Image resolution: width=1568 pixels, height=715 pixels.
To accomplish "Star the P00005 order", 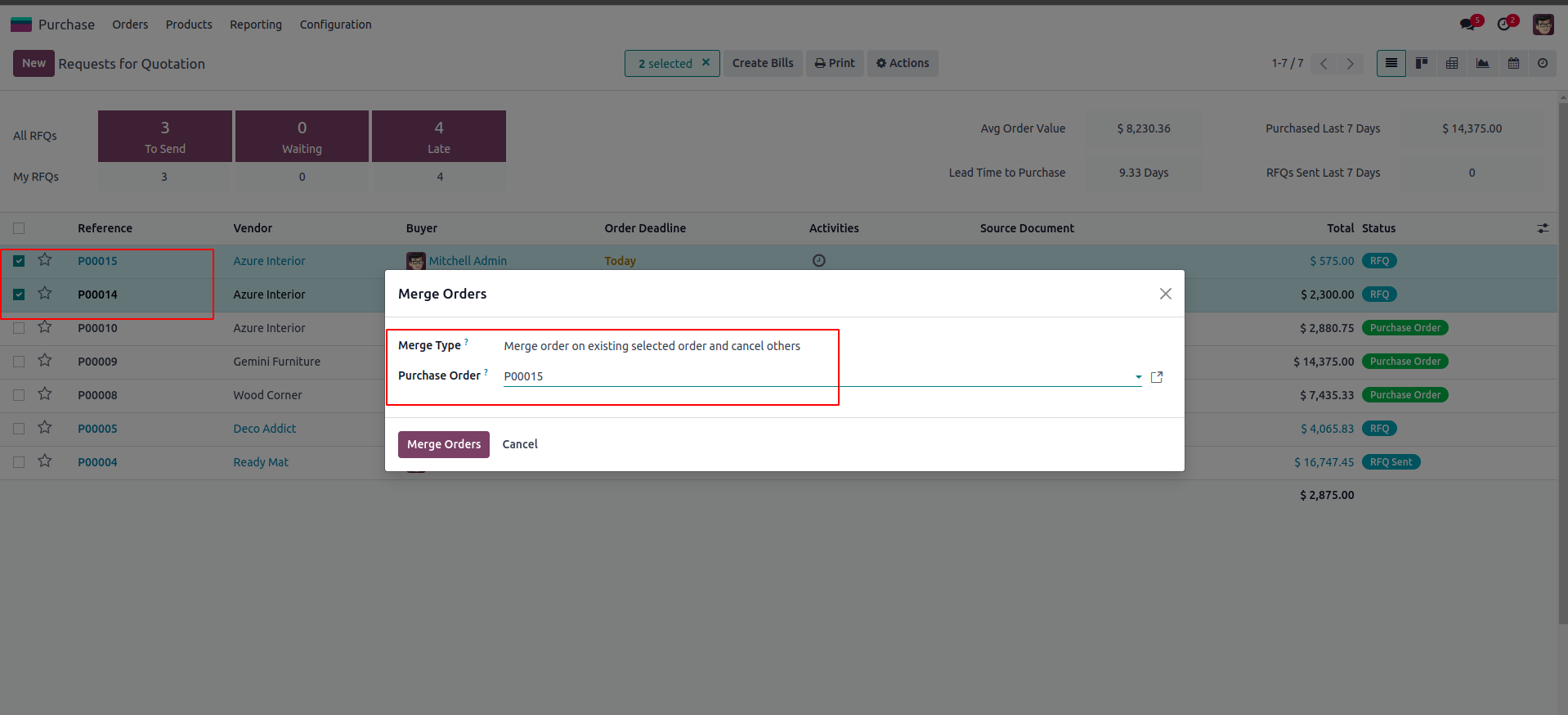I will (x=45, y=428).
